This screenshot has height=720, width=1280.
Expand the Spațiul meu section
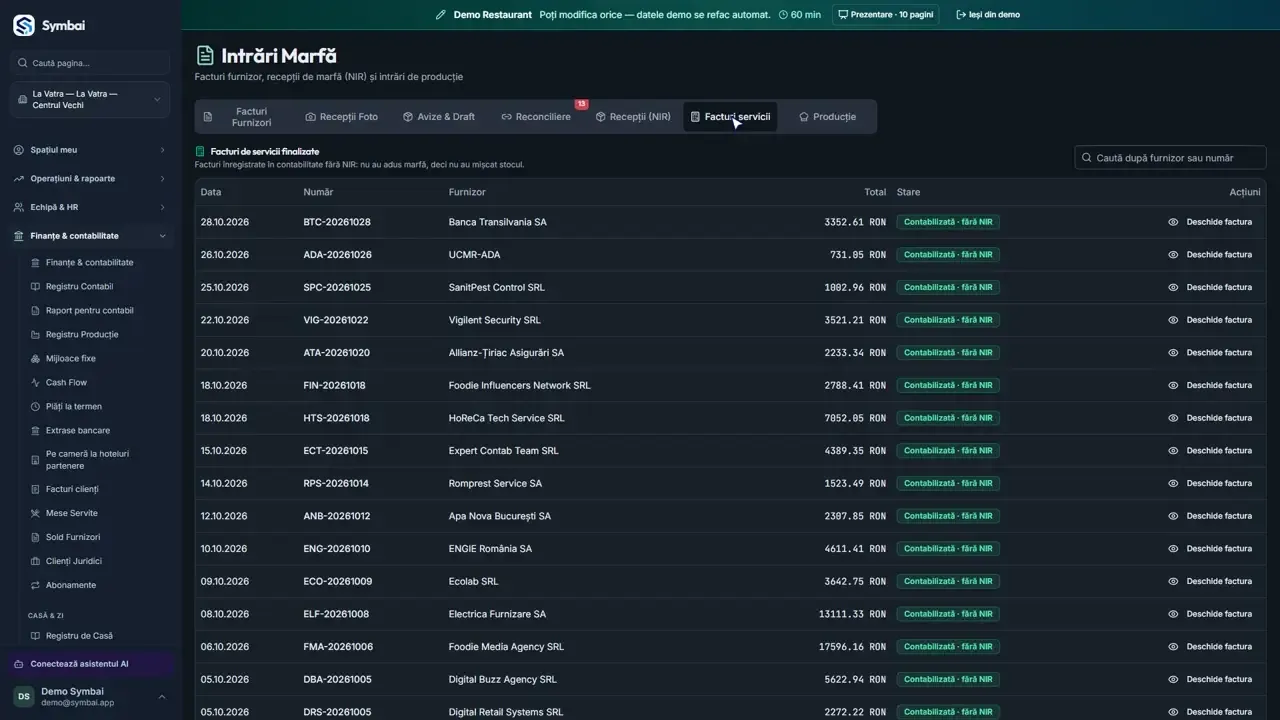pyautogui.click(x=90, y=150)
